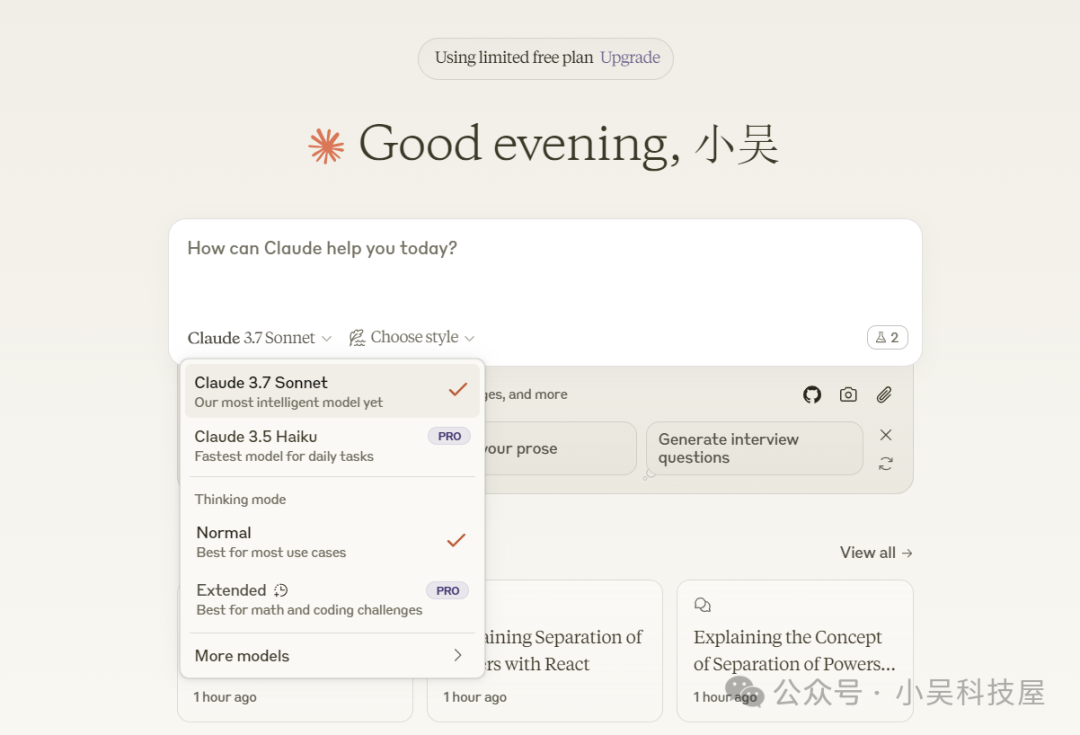
Task: Attach a file with the paperclip icon
Action: point(884,395)
